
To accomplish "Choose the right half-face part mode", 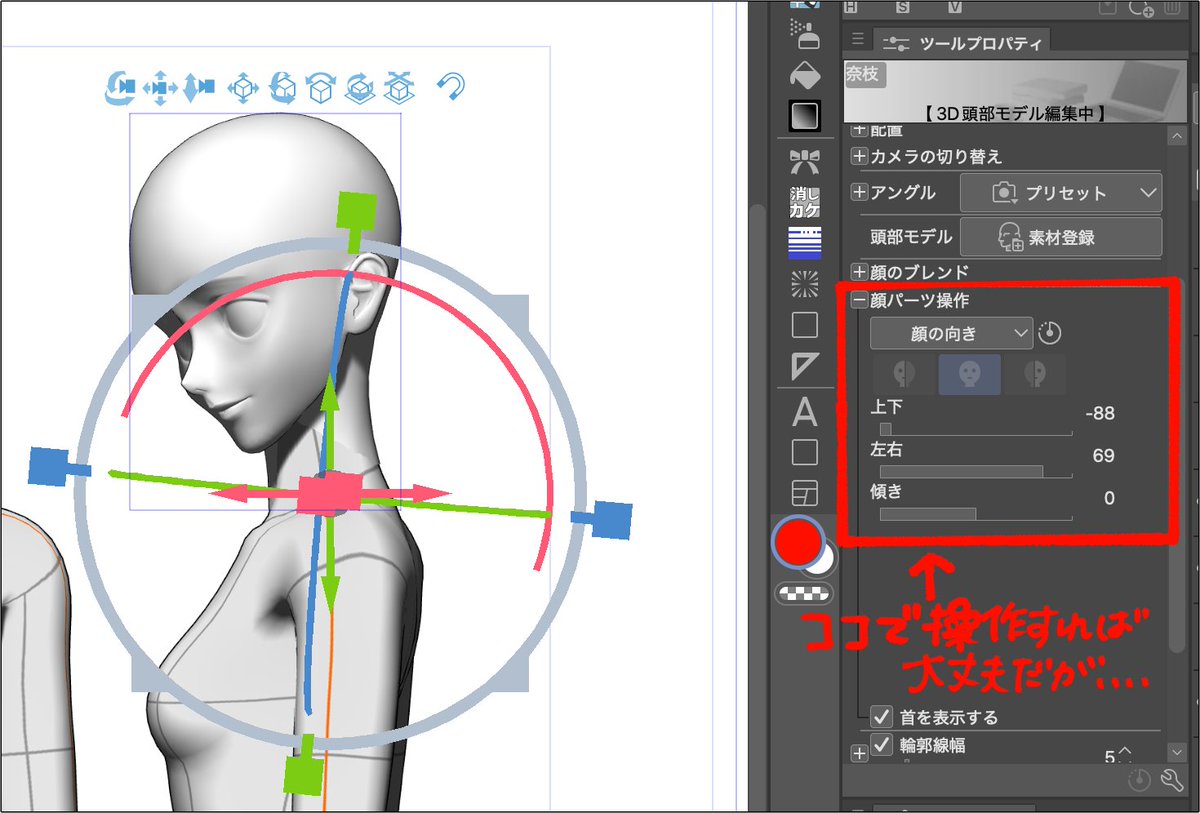I will (1035, 374).
